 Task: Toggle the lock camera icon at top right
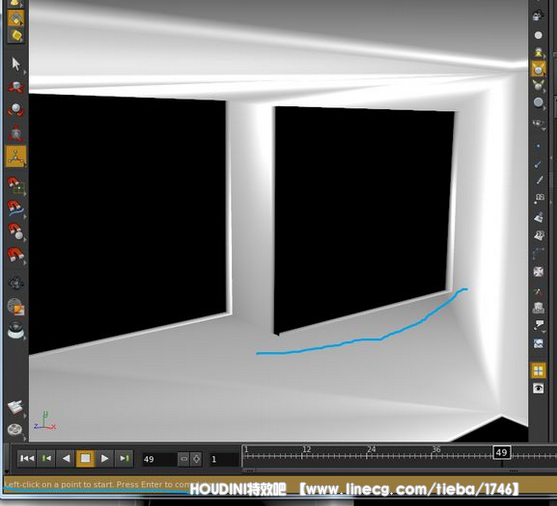pos(538,15)
